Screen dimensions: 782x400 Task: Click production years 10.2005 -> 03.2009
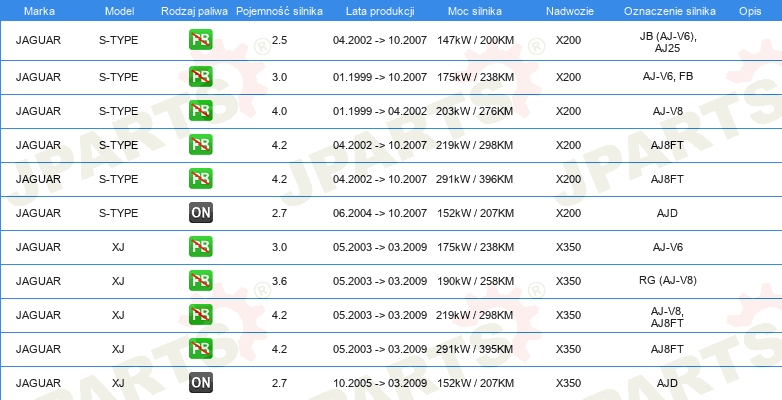[x=380, y=383]
